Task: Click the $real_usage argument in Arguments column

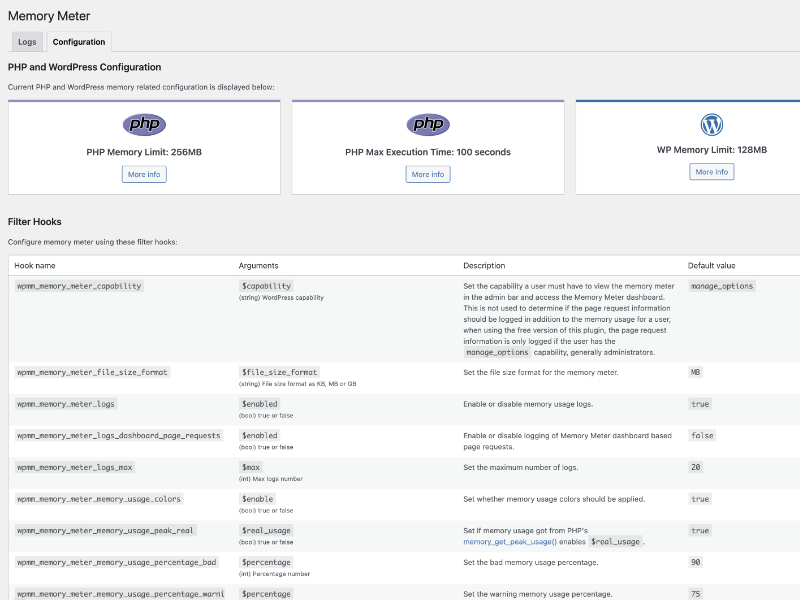Action: pyautogui.click(x=266, y=531)
